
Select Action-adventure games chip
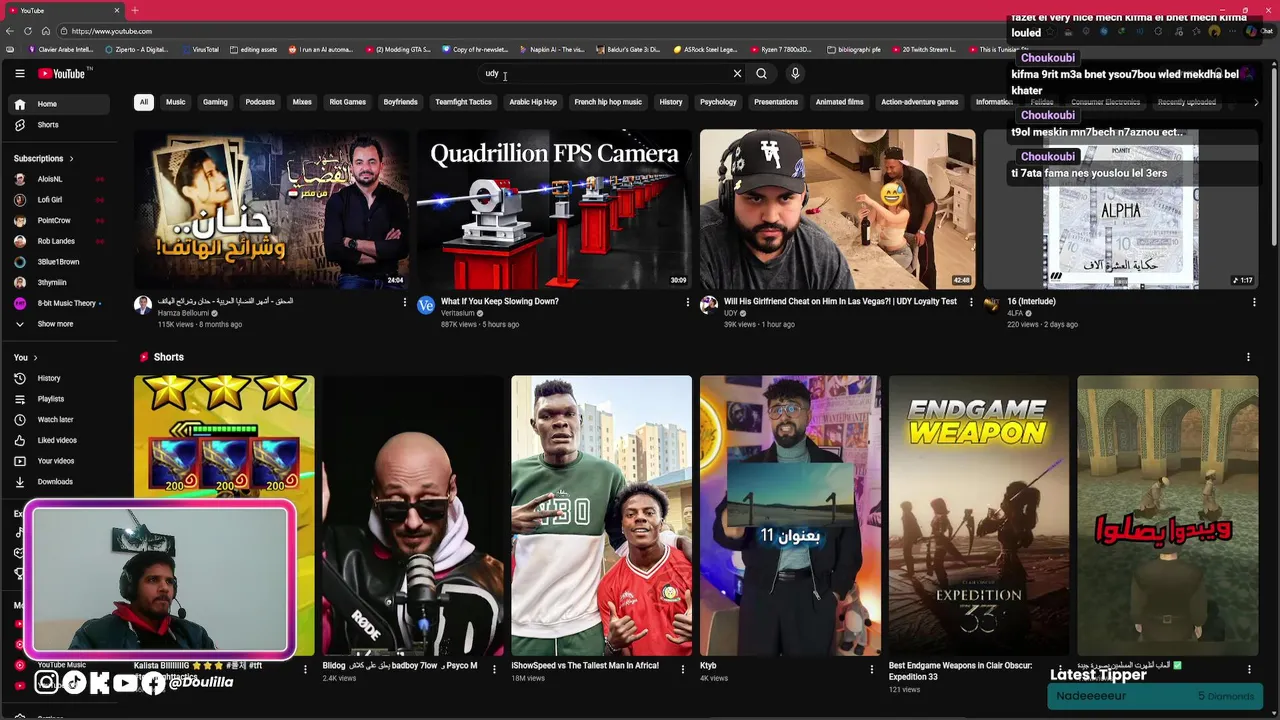[919, 102]
